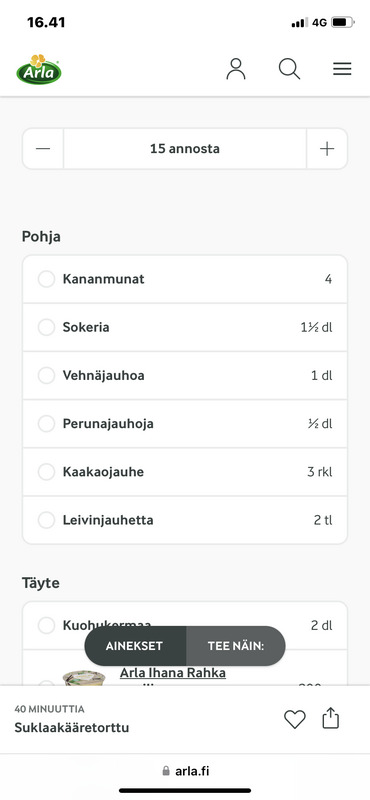Switch to the AINEKSET tab

point(135,646)
